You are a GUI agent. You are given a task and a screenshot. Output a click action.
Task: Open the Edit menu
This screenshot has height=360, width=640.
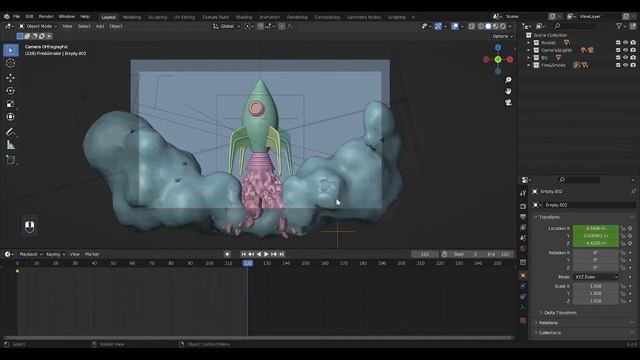(29, 17)
